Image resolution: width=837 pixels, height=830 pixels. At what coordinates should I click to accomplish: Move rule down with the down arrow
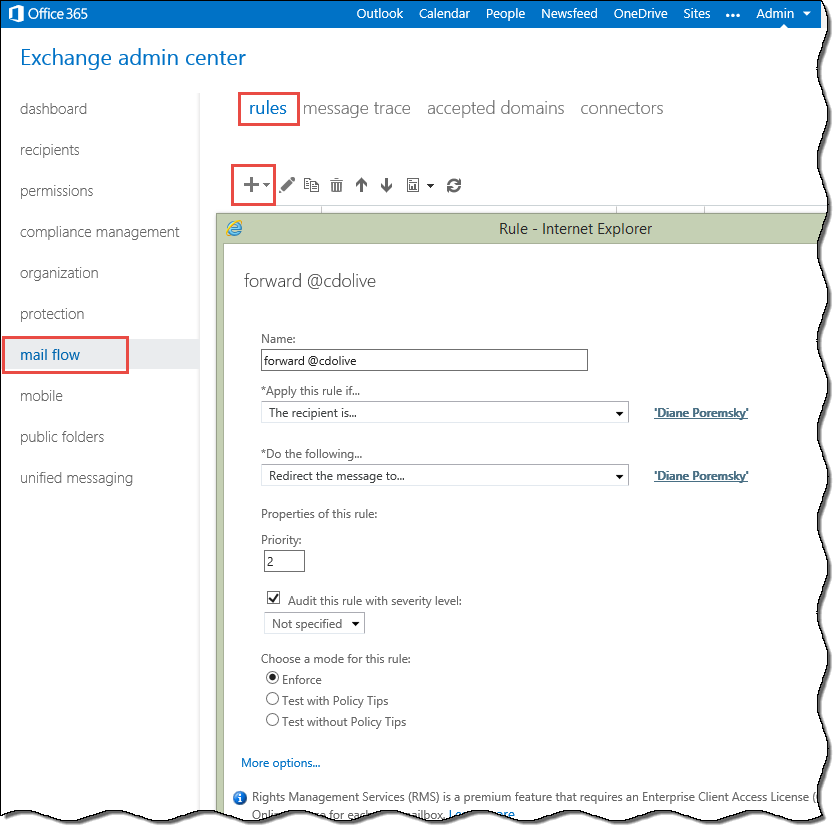(x=386, y=185)
